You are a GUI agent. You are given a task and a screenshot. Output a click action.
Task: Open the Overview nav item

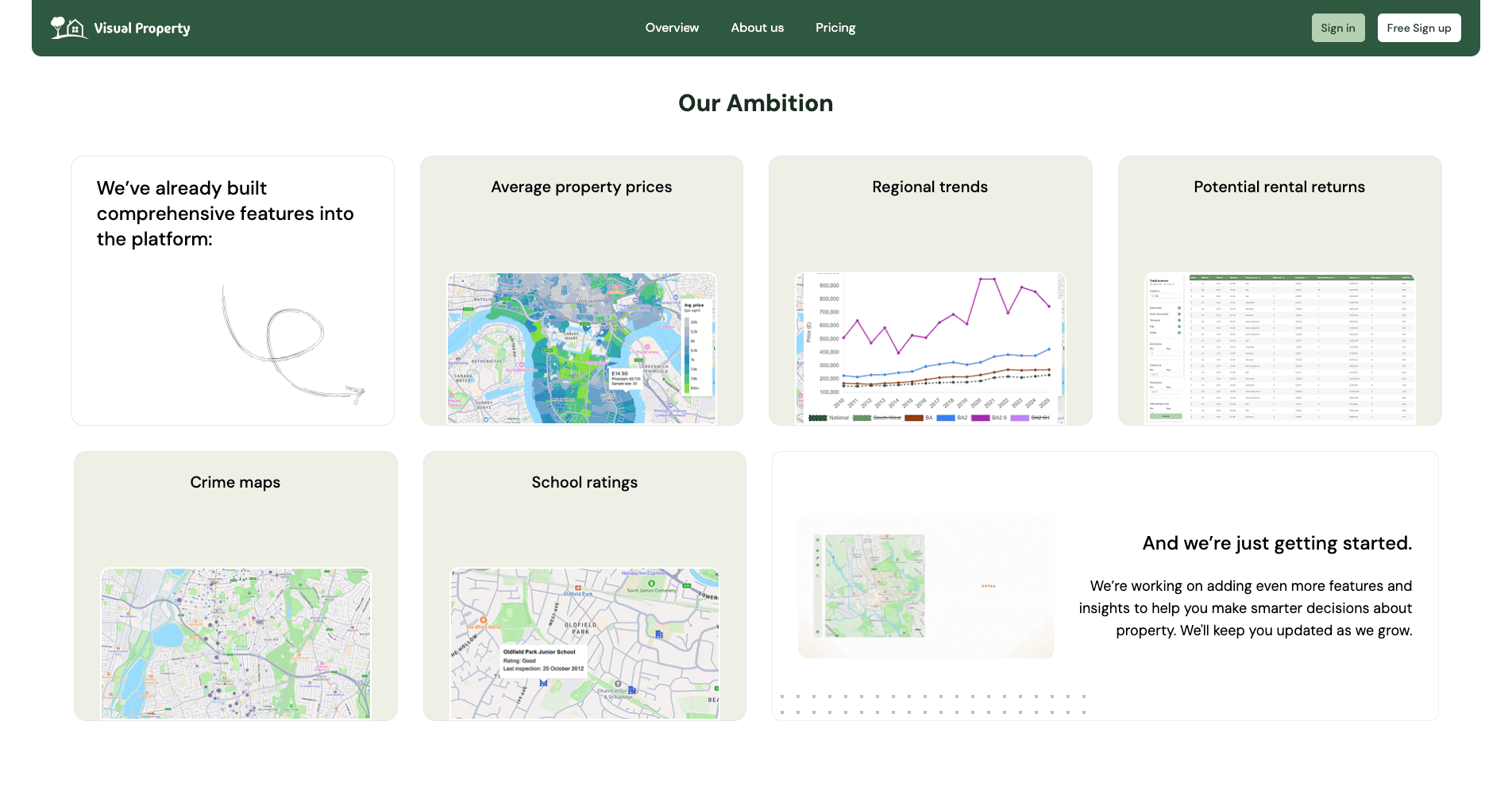(672, 28)
